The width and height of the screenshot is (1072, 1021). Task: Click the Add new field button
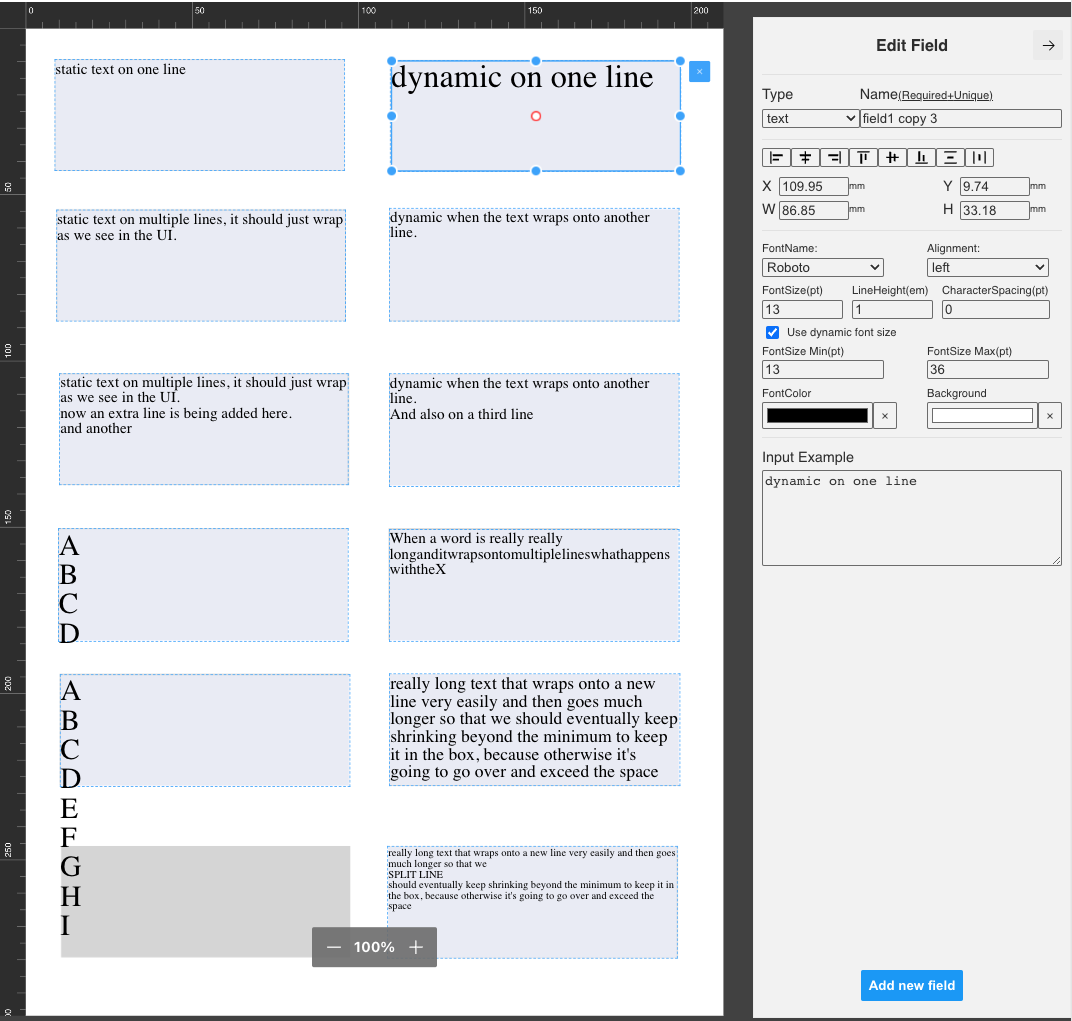(x=911, y=985)
